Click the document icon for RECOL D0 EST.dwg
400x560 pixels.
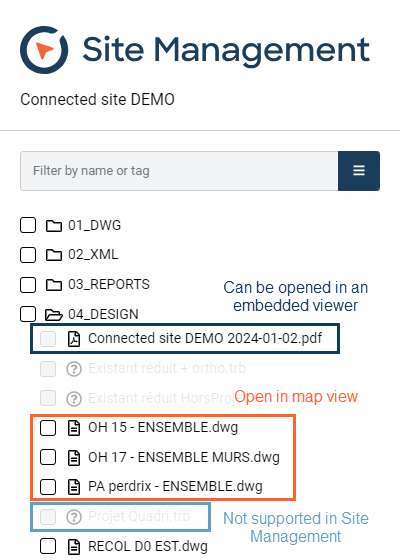pyautogui.click(x=74, y=546)
